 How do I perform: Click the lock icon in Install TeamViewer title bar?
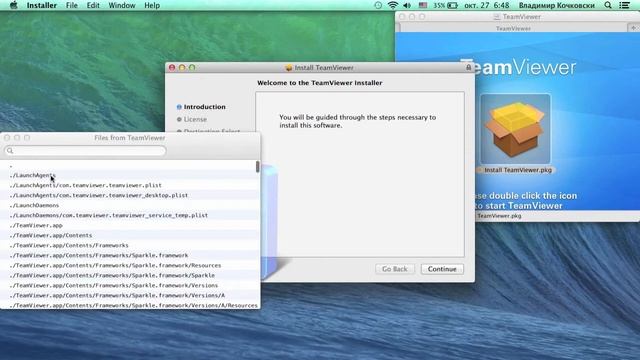coord(469,67)
